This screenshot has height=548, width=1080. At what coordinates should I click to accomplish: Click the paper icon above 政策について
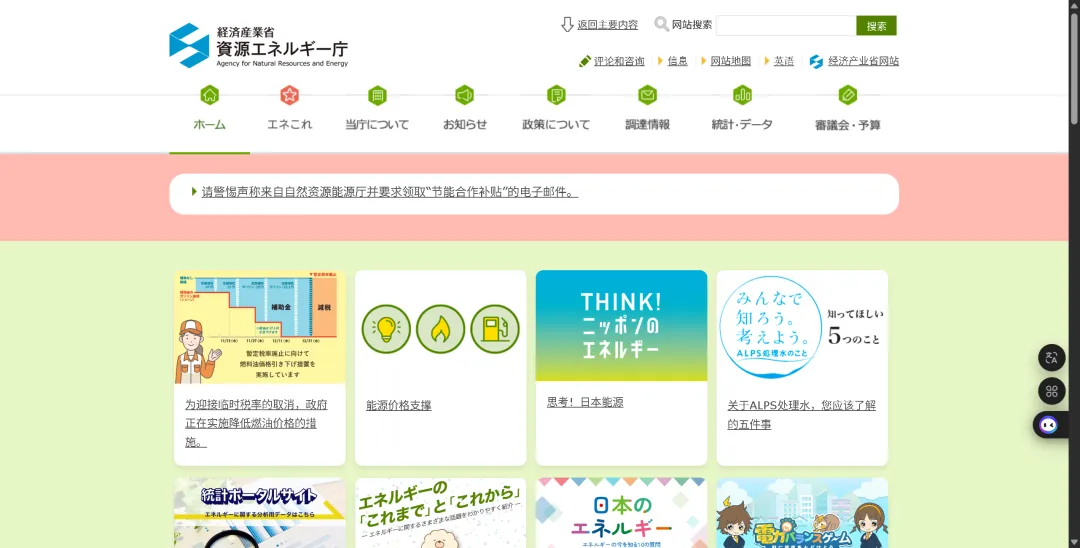(x=556, y=95)
